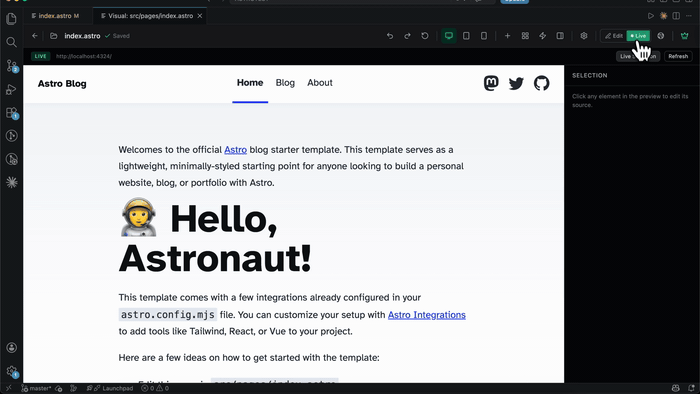The height and width of the screenshot is (394, 700).
Task: Click the orange sparkle icon in tab bar
Action: 663,16
